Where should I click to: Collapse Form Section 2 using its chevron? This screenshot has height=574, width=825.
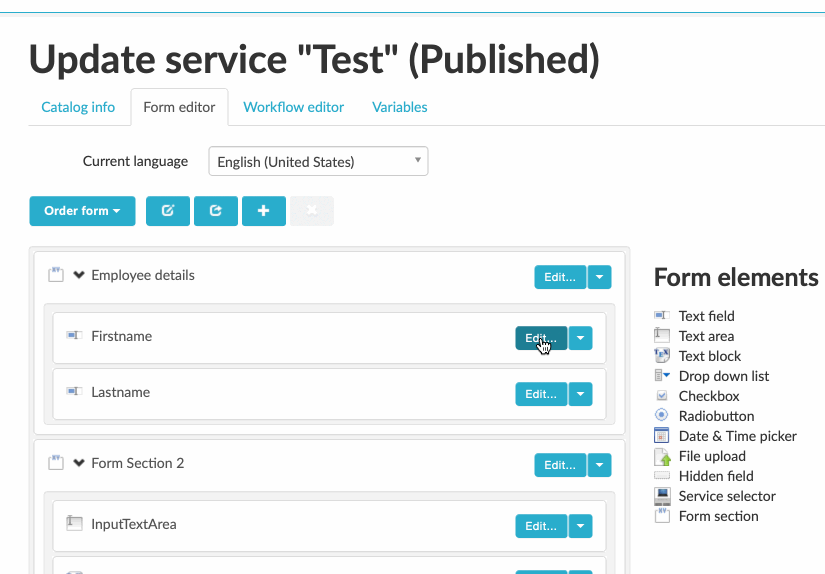[79, 463]
